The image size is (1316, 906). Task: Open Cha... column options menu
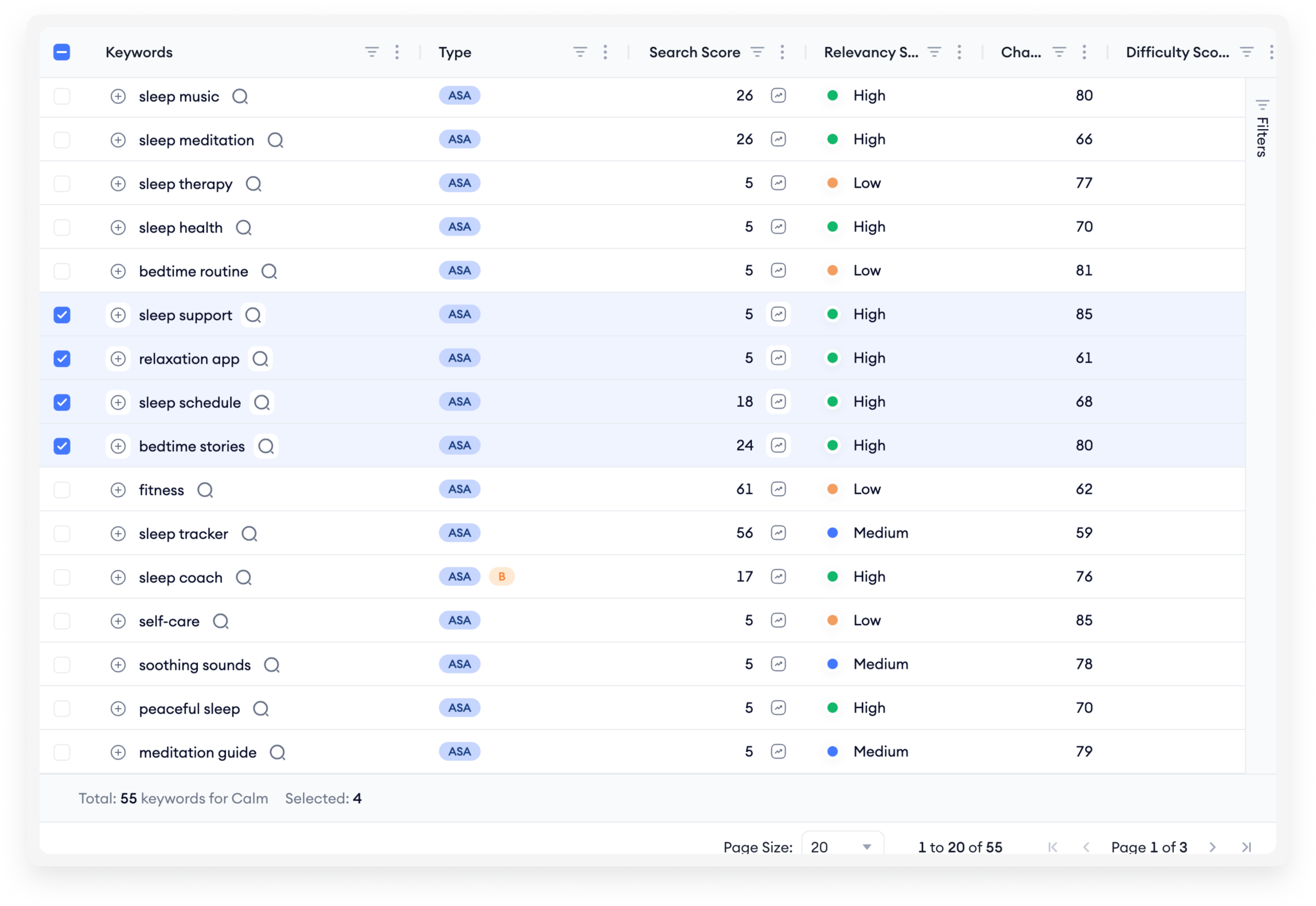[x=1084, y=52]
